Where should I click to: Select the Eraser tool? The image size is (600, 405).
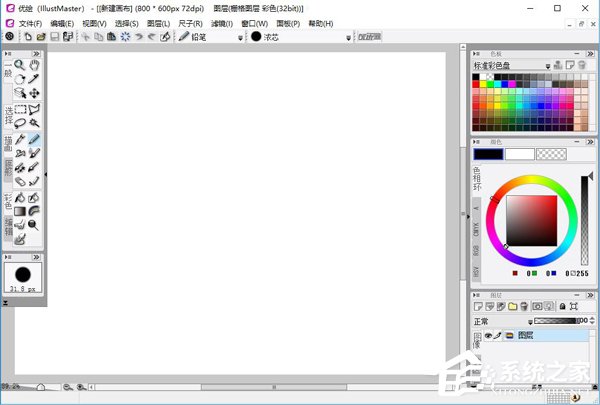[x=20, y=181]
